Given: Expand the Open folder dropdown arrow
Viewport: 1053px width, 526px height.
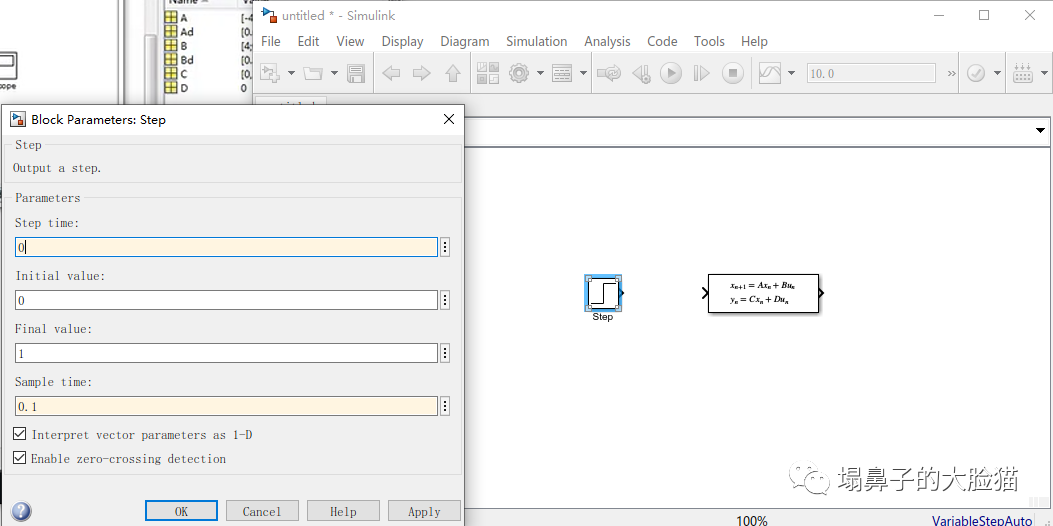Looking at the screenshot, I should (x=334, y=73).
